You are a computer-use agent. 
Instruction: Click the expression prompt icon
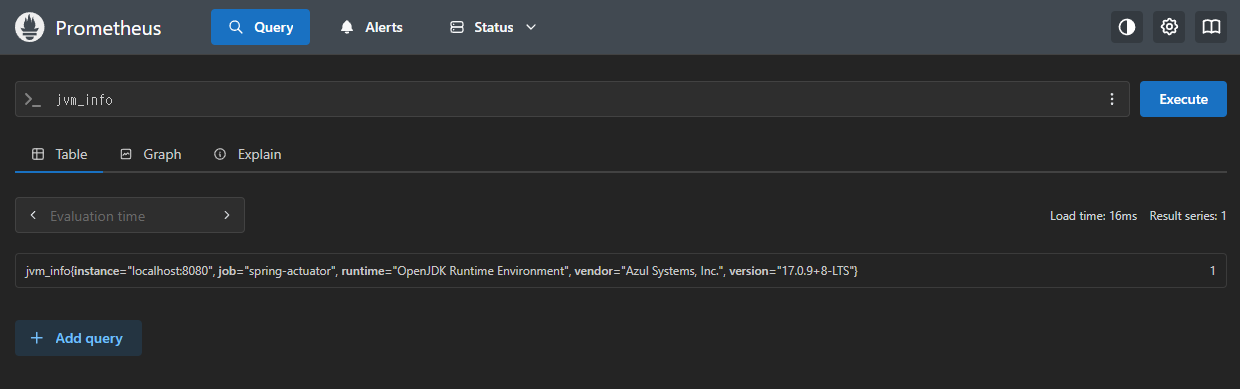tap(33, 100)
